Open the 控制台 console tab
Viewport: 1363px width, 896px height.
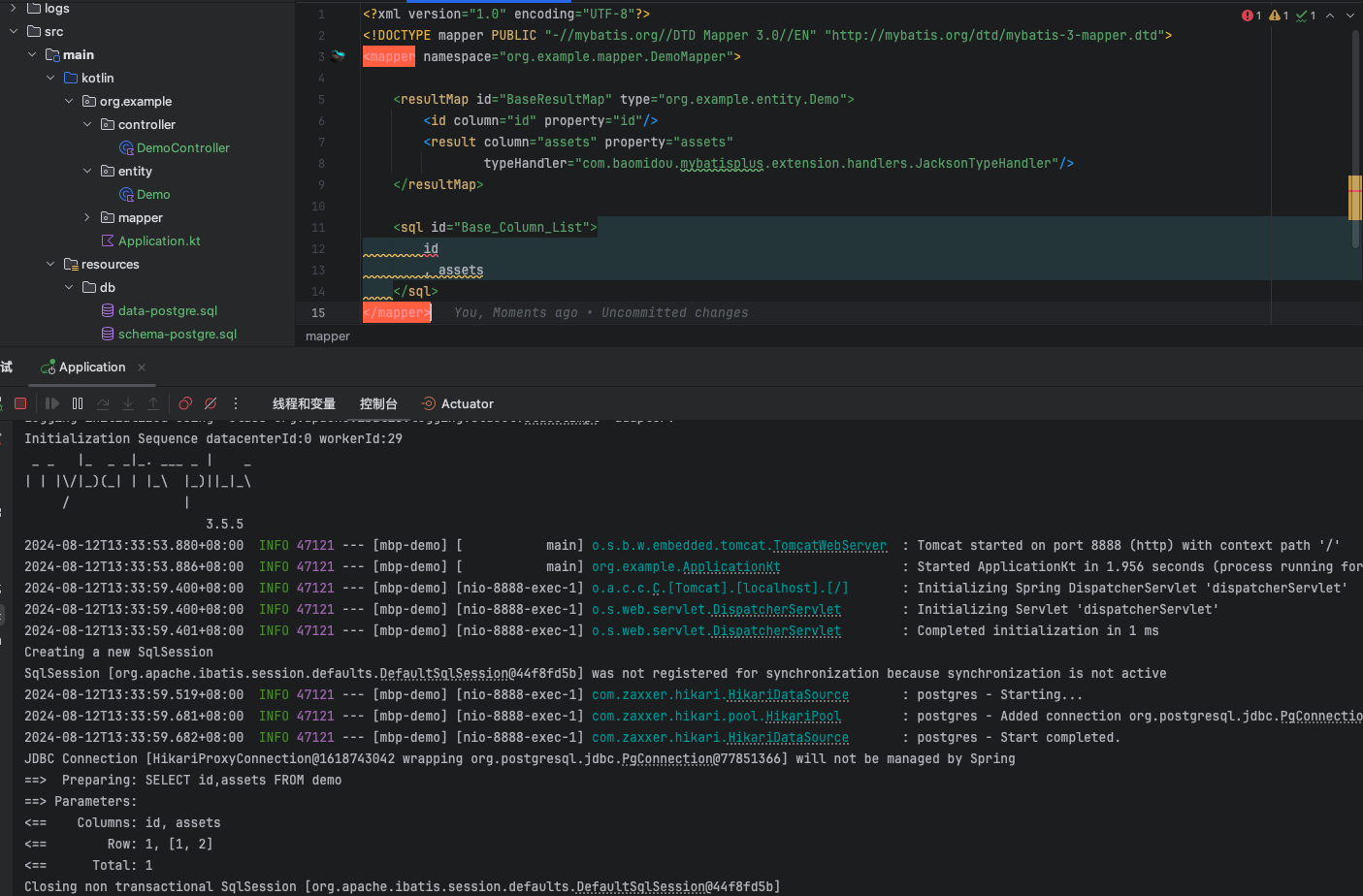tap(378, 403)
